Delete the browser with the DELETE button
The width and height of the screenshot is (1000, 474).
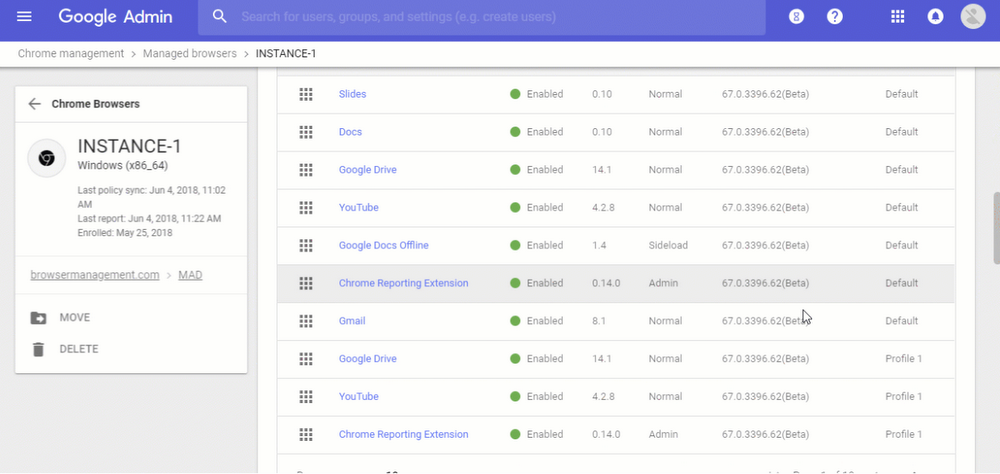point(78,349)
